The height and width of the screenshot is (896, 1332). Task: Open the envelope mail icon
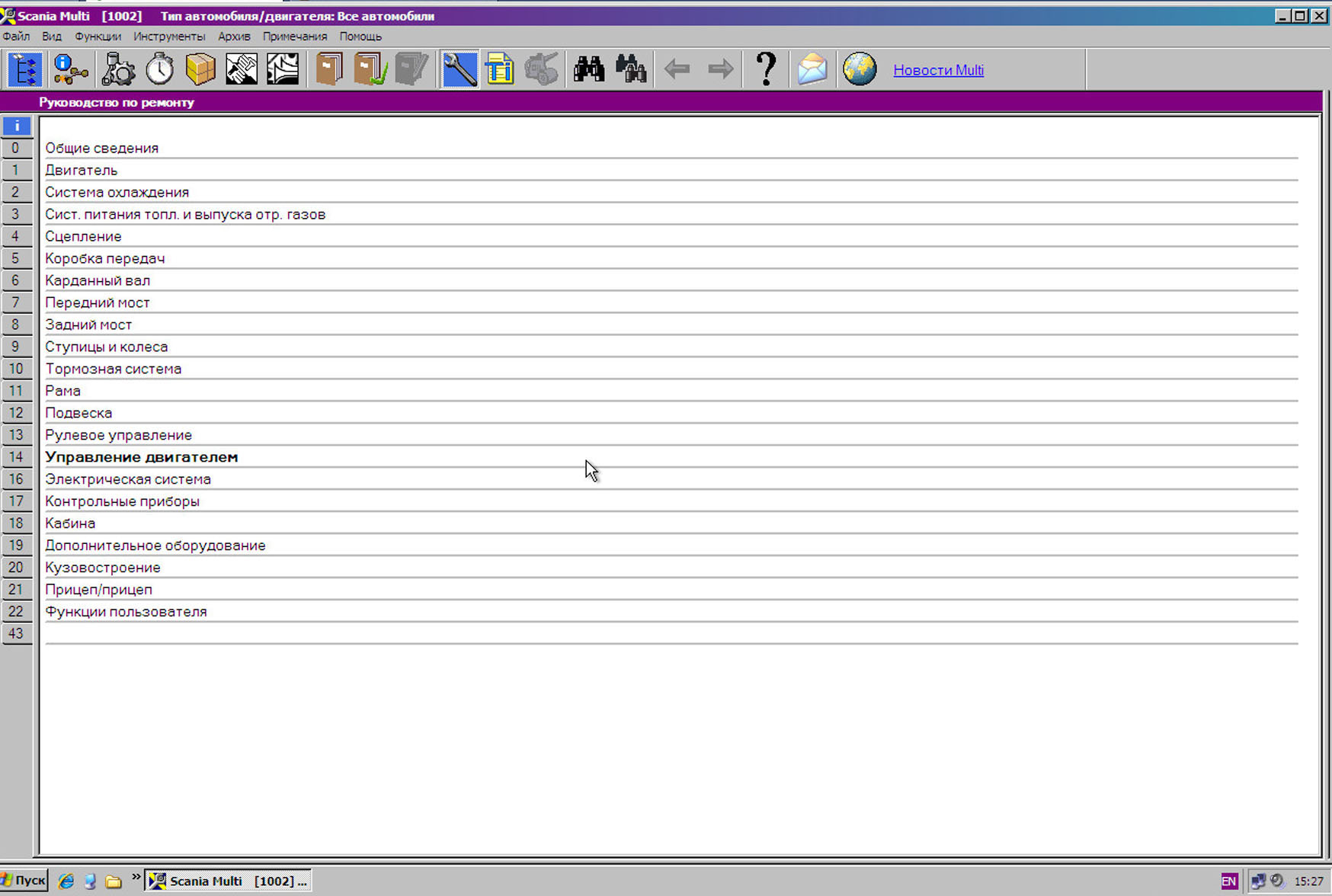point(812,69)
